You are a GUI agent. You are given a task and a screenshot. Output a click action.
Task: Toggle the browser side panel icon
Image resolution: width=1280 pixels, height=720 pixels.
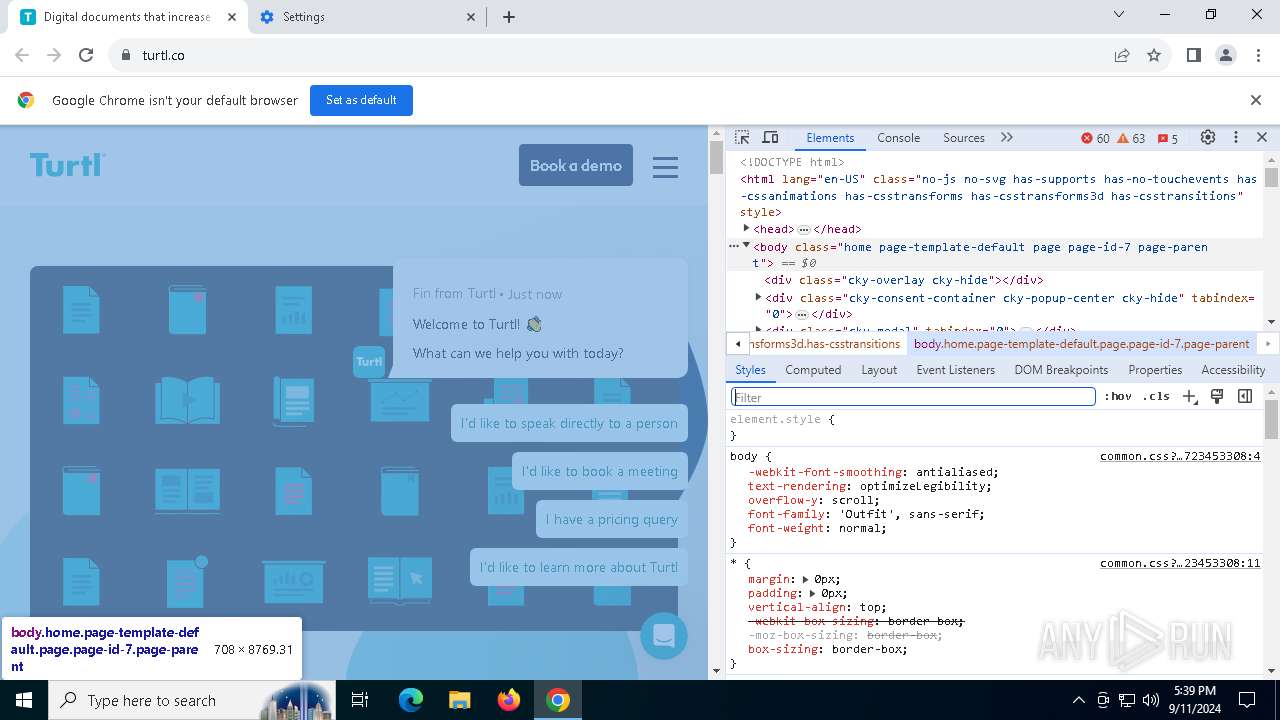pyautogui.click(x=1193, y=55)
